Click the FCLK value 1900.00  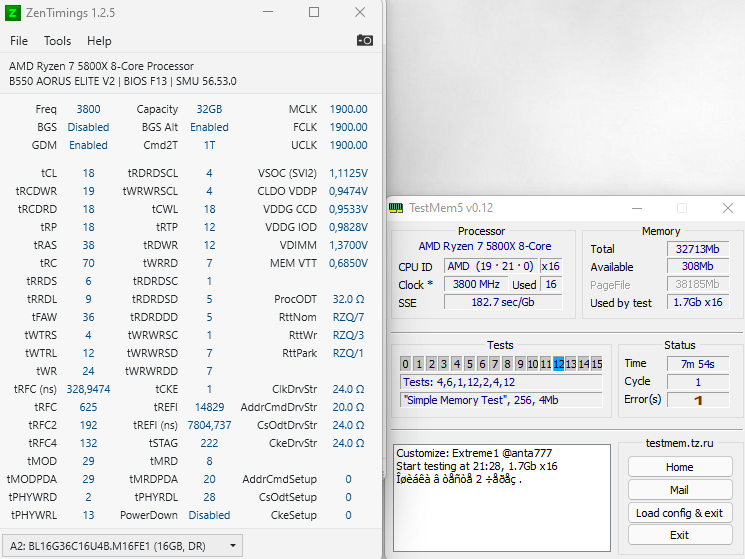click(348, 127)
